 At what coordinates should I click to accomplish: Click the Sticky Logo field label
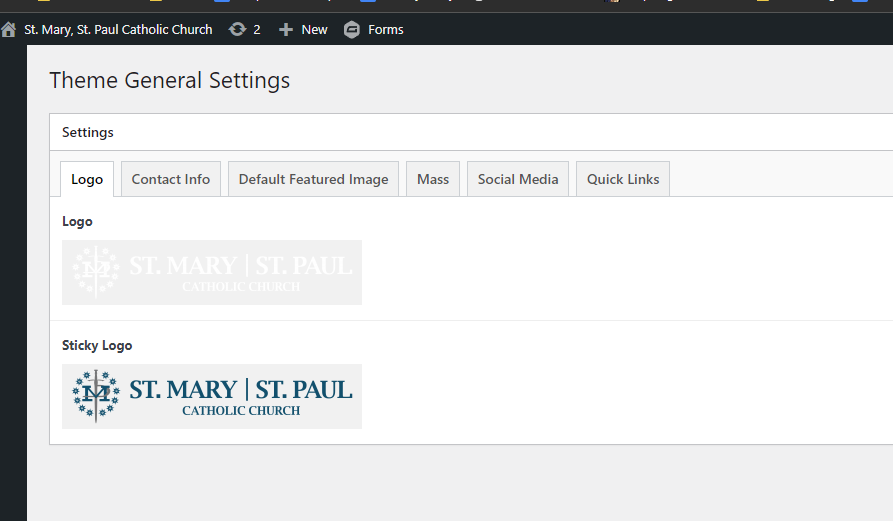[97, 345]
